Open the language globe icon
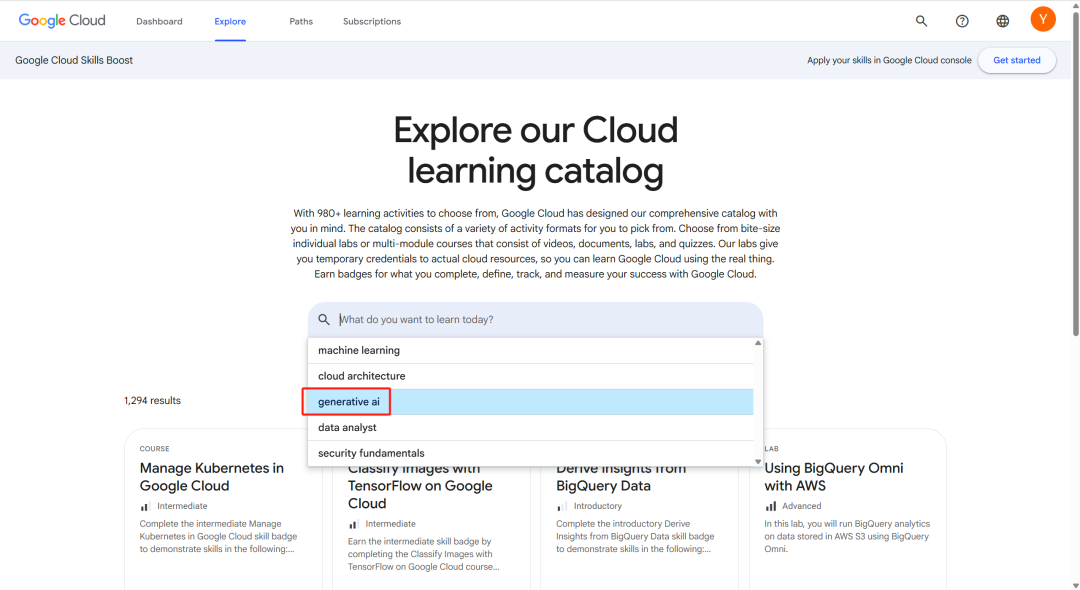The height and width of the screenshot is (590, 1080). coord(1002,21)
